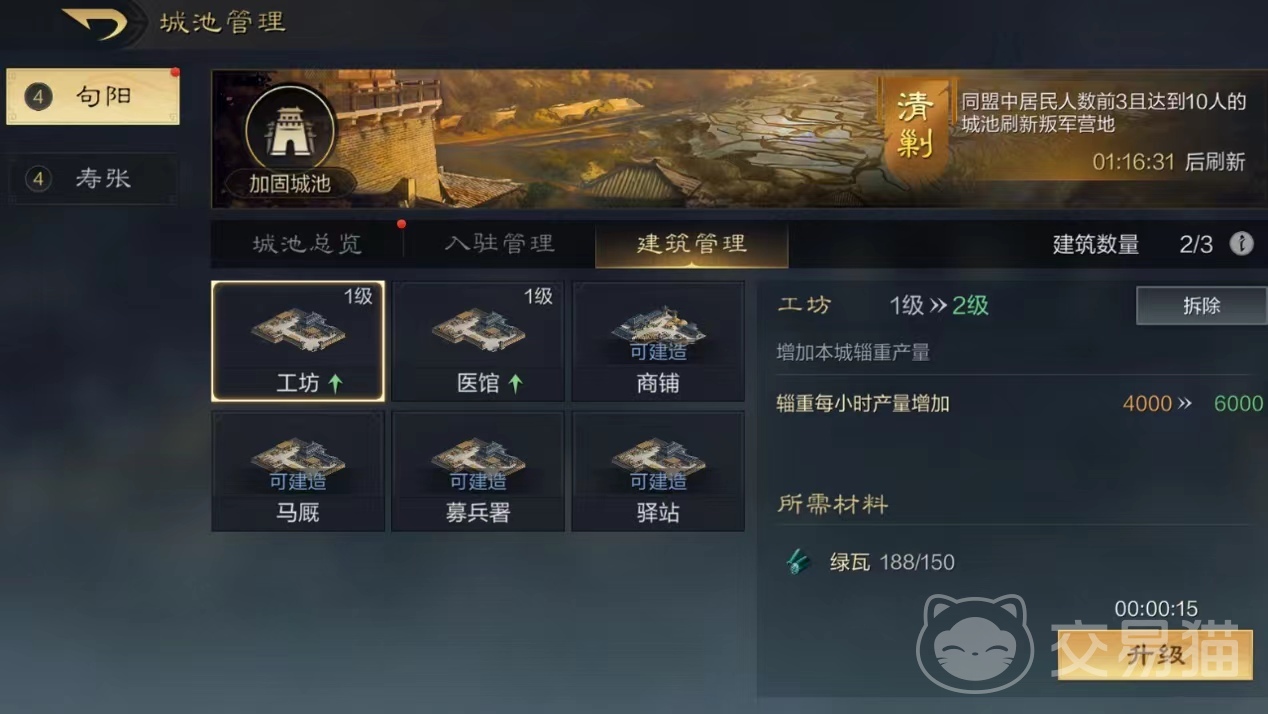Click the green upgrade arrow on 医馆
The image size is (1268, 714).
coord(515,382)
